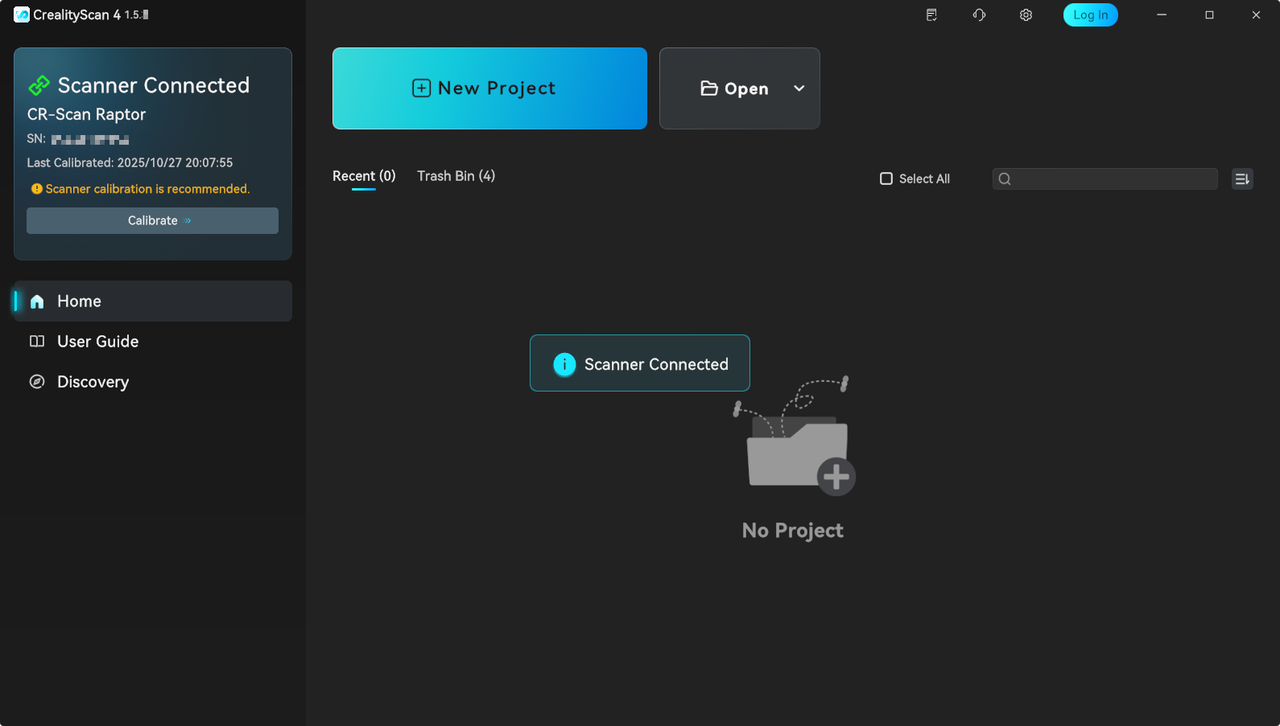Click the sort order icon beside search
1280x726 pixels.
click(1242, 179)
